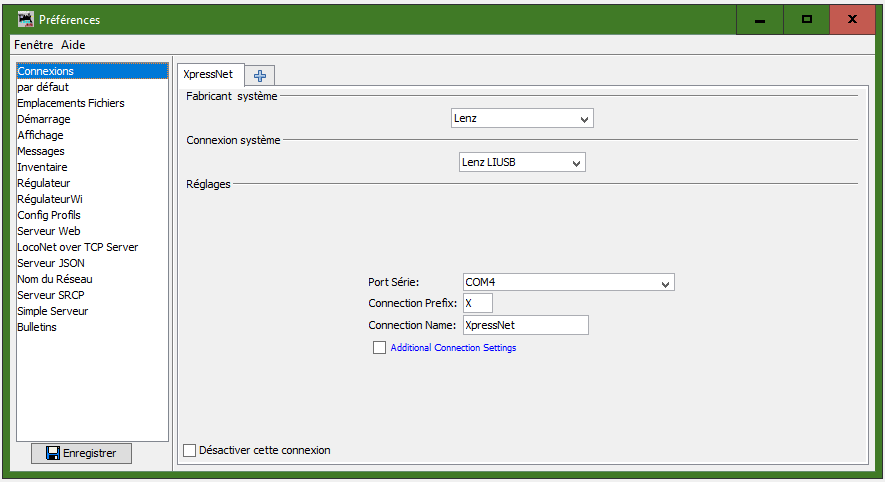Open the Fenêtre menu
Screen dimensions: 885x482
tap(33, 45)
